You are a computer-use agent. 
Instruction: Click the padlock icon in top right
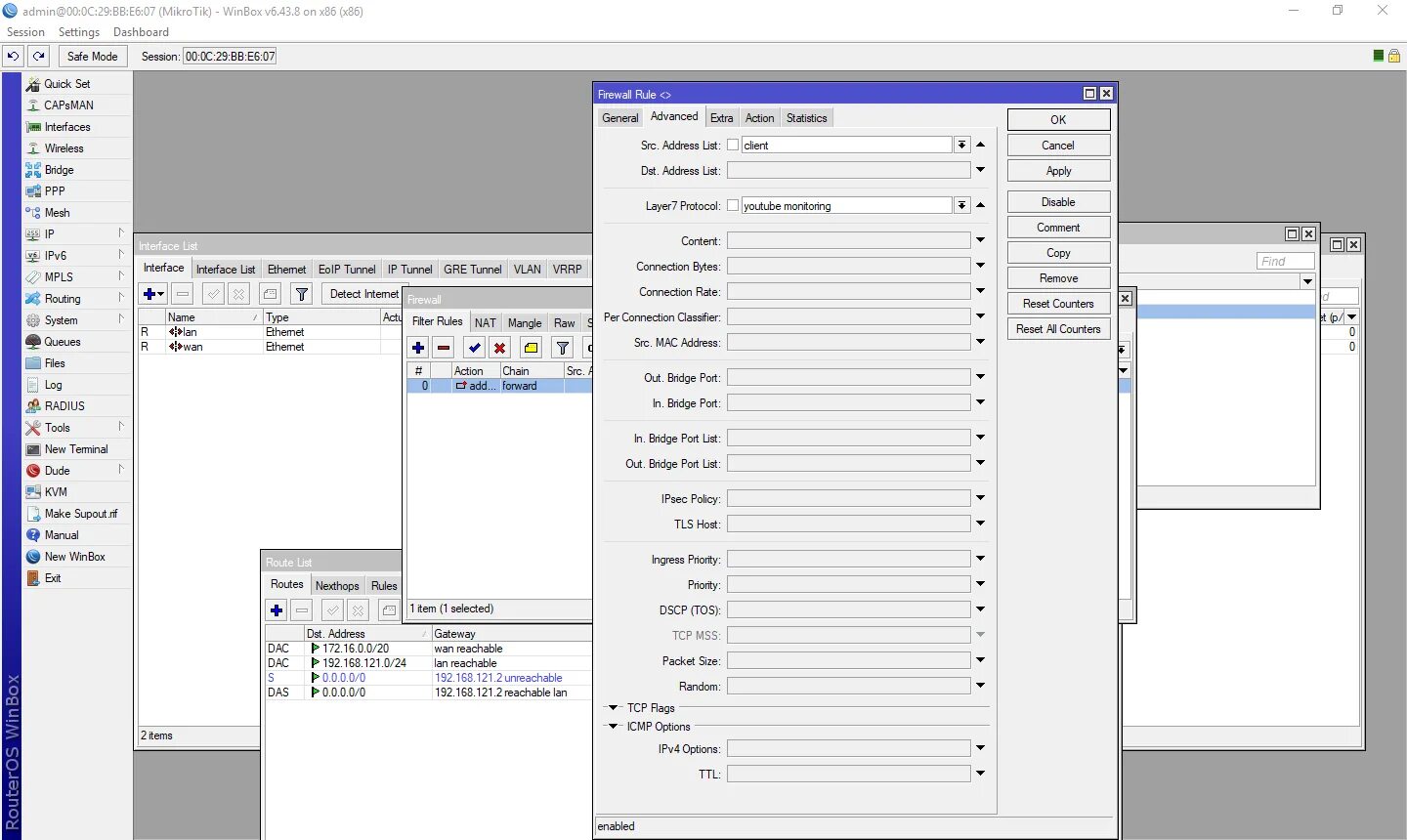tap(1394, 56)
